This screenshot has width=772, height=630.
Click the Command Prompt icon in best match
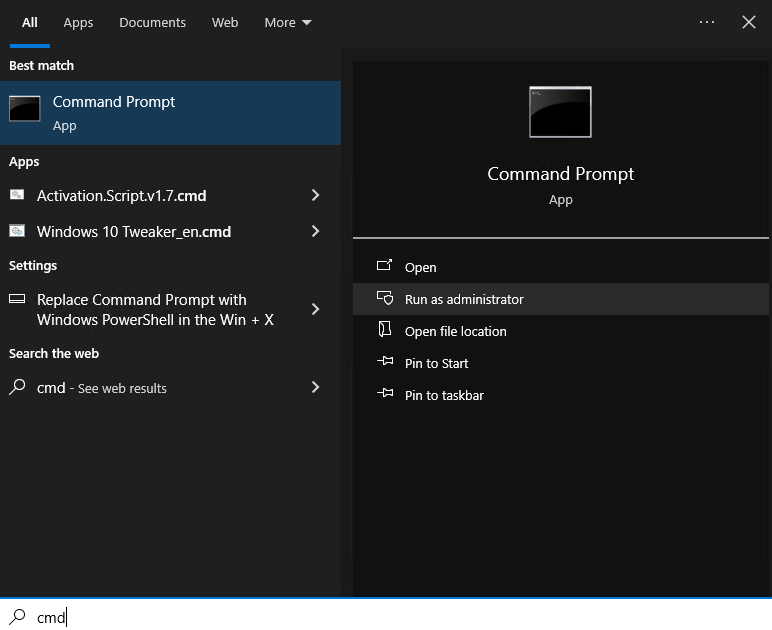tap(25, 108)
